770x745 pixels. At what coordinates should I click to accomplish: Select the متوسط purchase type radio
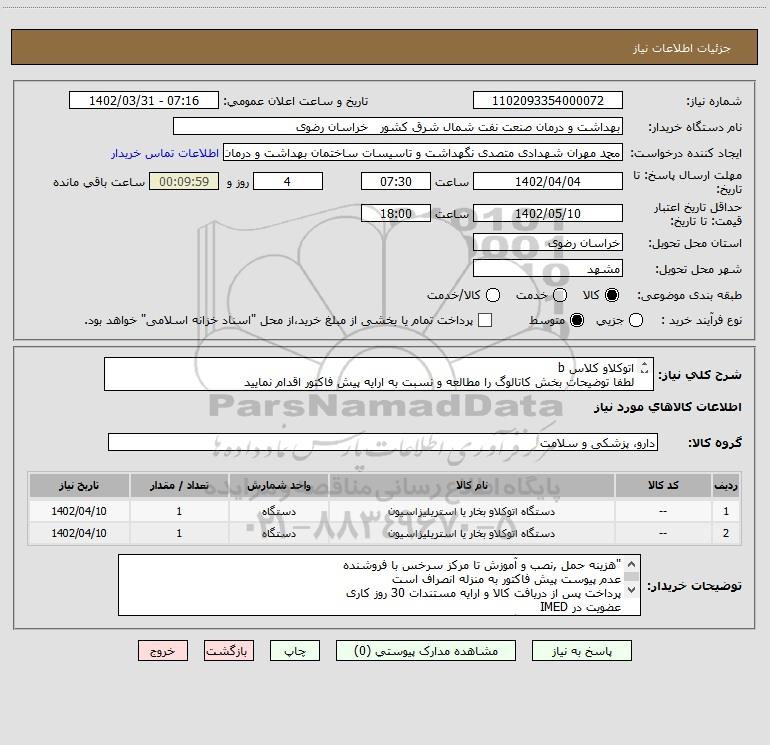(577, 320)
